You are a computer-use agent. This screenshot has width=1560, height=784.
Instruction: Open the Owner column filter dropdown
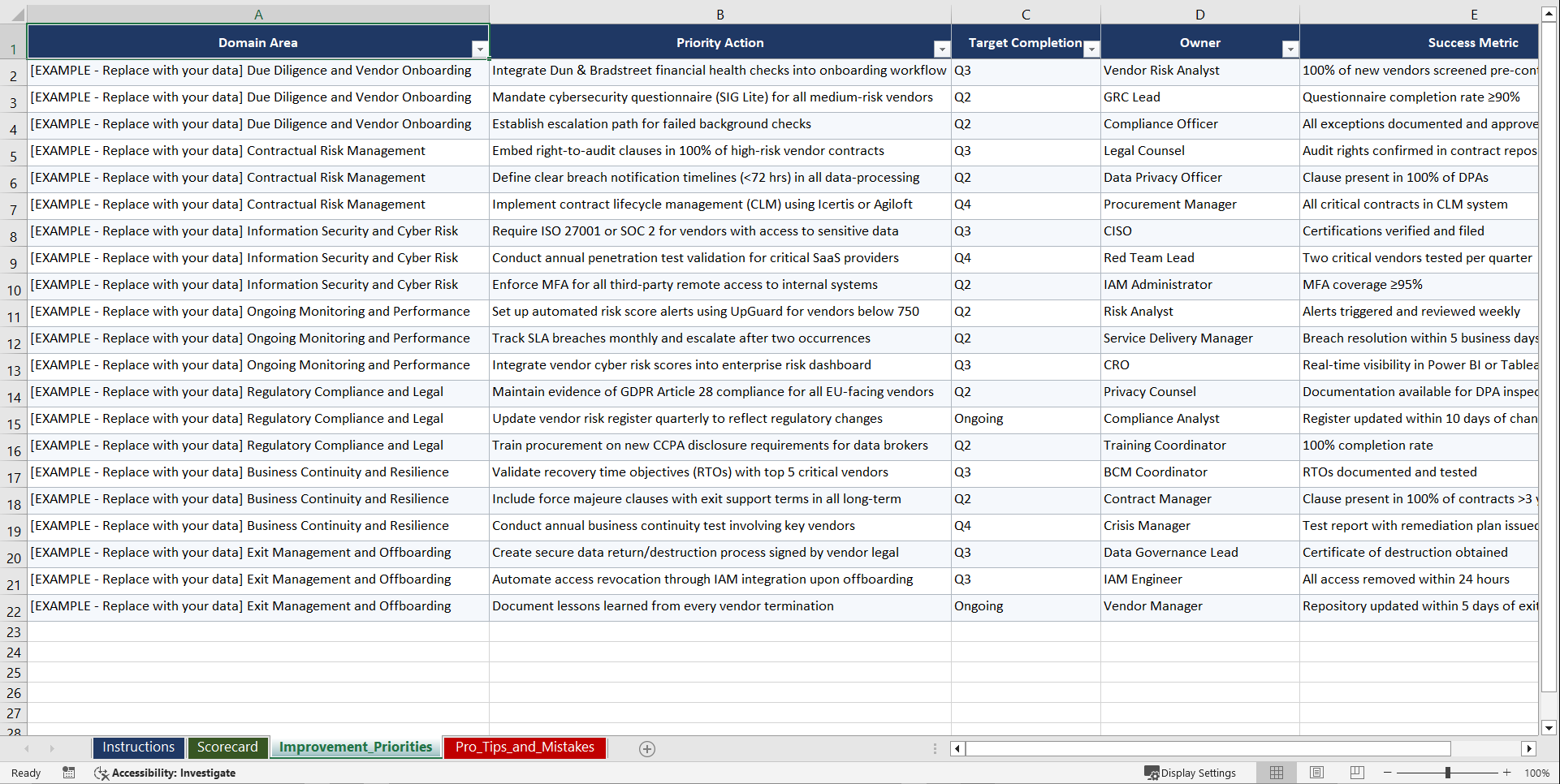point(1290,49)
